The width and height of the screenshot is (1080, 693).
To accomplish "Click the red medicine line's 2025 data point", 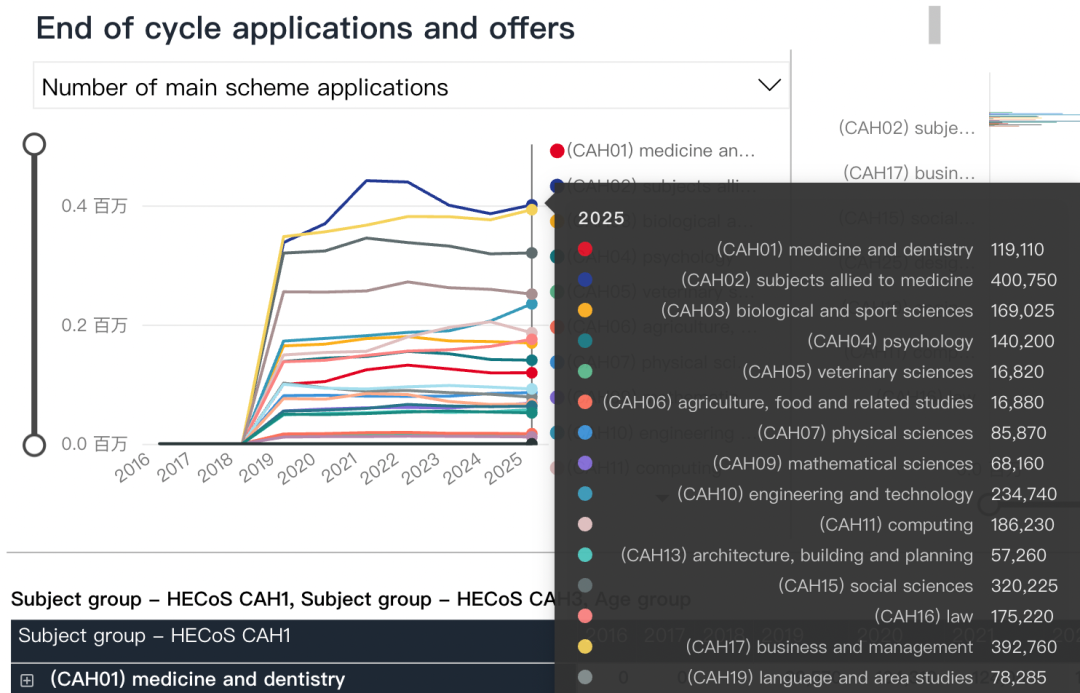I will [x=532, y=372].
